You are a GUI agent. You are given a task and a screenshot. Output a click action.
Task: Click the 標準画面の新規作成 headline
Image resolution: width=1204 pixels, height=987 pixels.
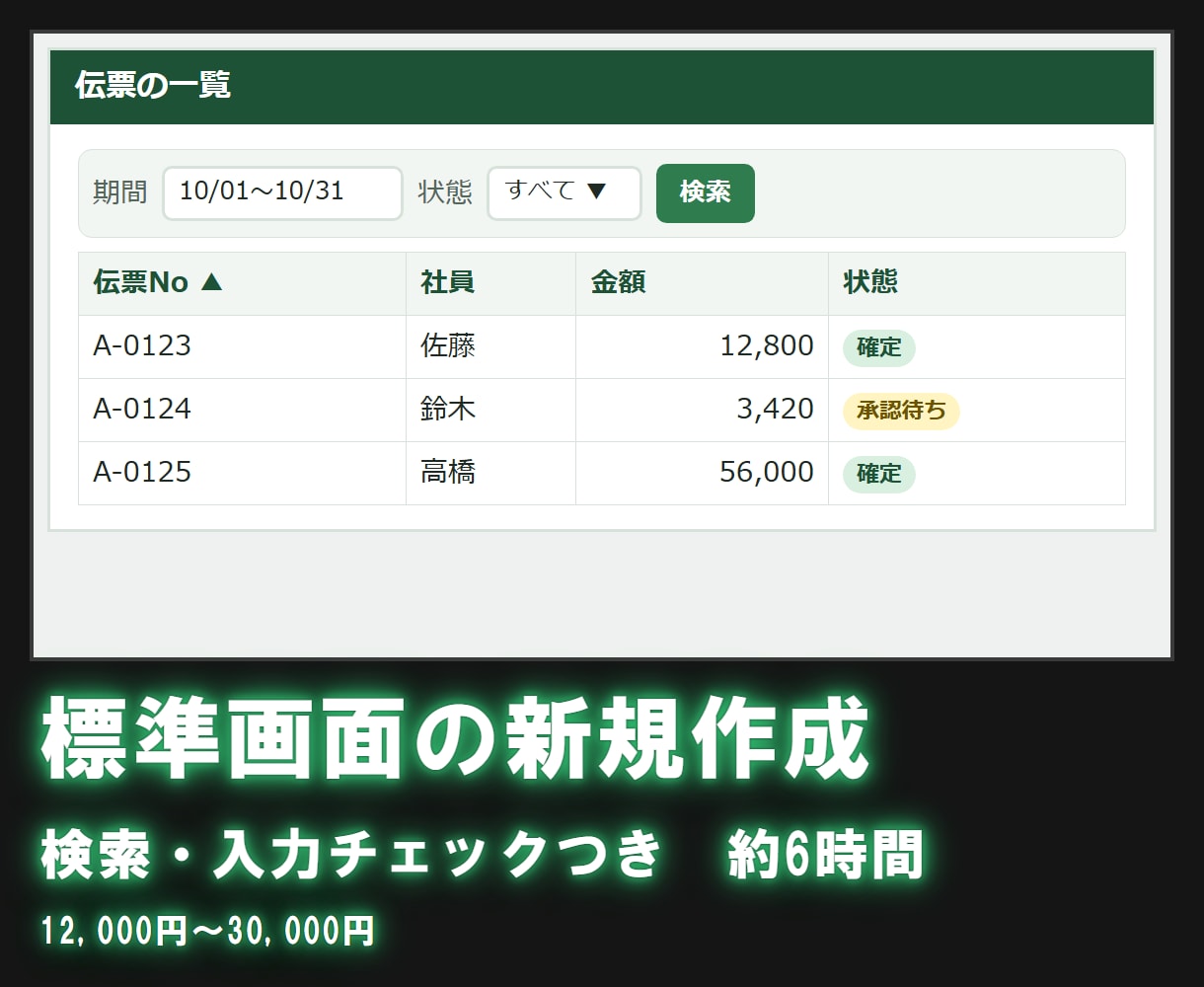point(456,740)
